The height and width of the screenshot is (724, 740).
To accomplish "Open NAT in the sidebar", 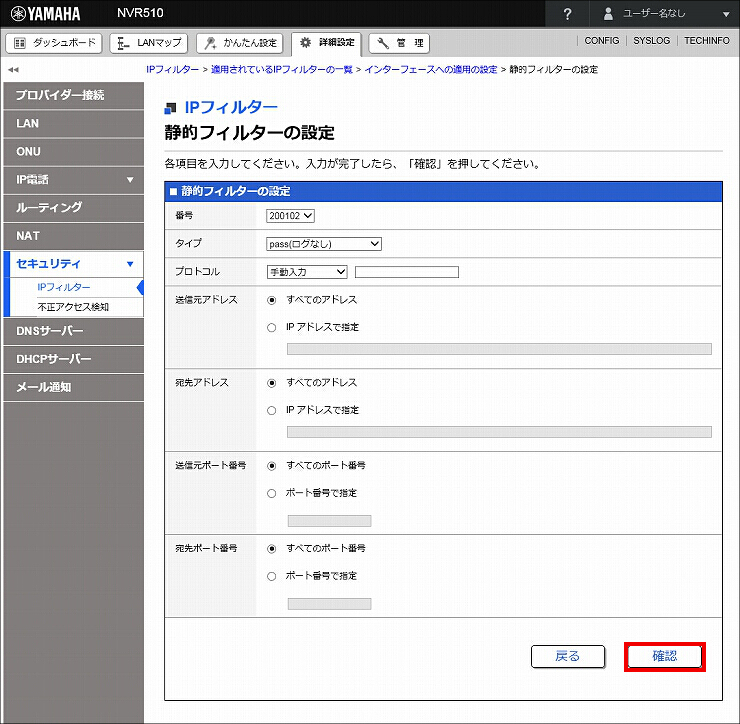I will point(74,236).
